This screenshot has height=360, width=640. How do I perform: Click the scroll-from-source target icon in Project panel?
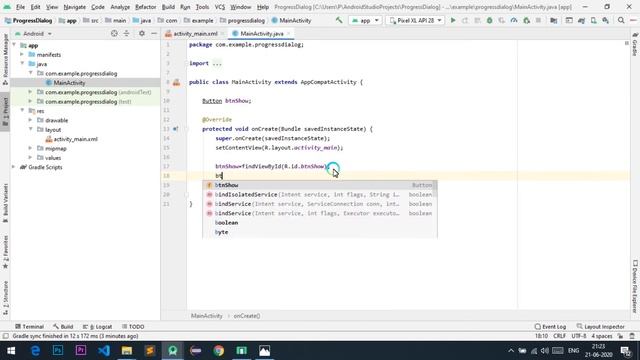click(x=114, y=33)
